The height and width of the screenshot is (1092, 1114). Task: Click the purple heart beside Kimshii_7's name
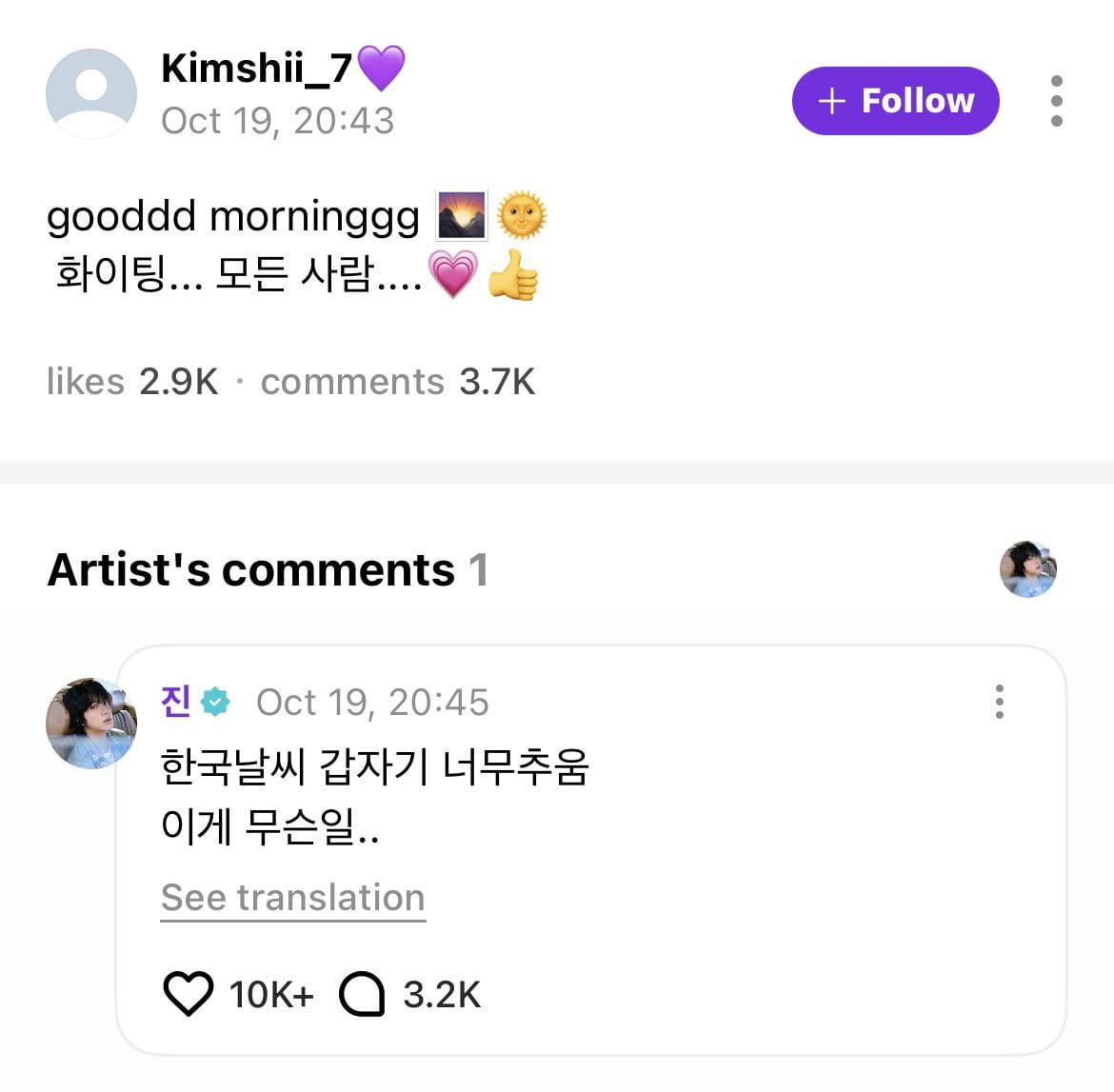(381, 69)
